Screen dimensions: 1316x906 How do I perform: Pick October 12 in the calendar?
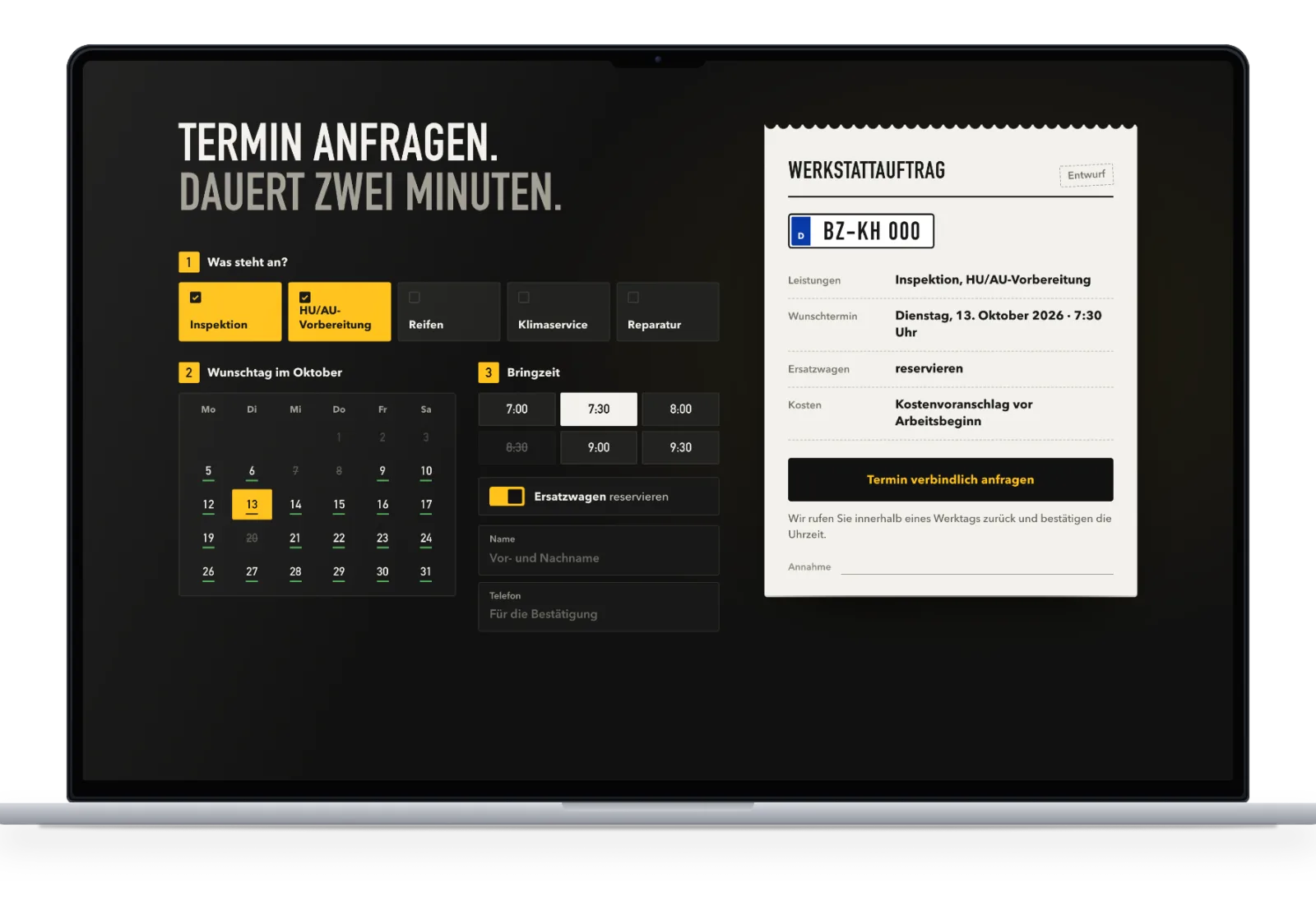tap(208, 505)
